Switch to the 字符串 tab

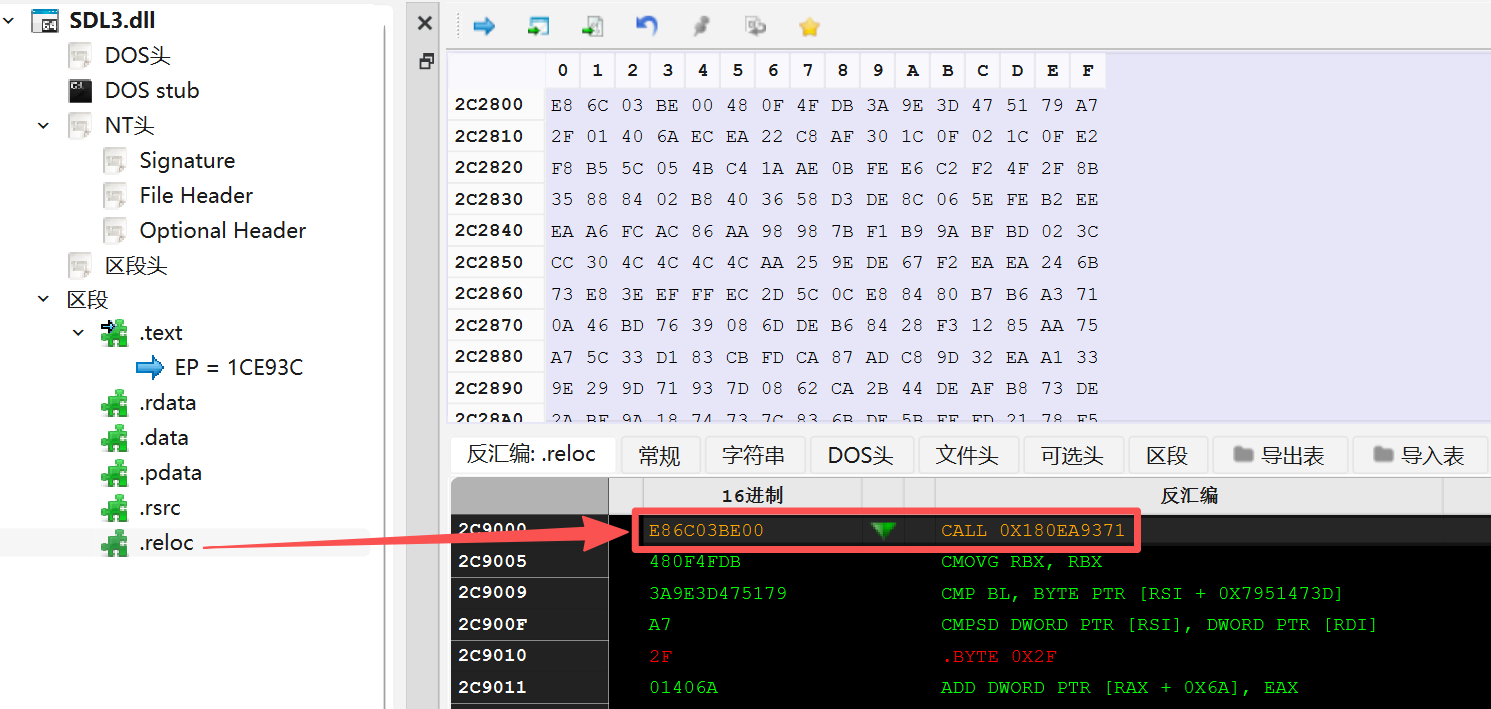pos(753,456)
